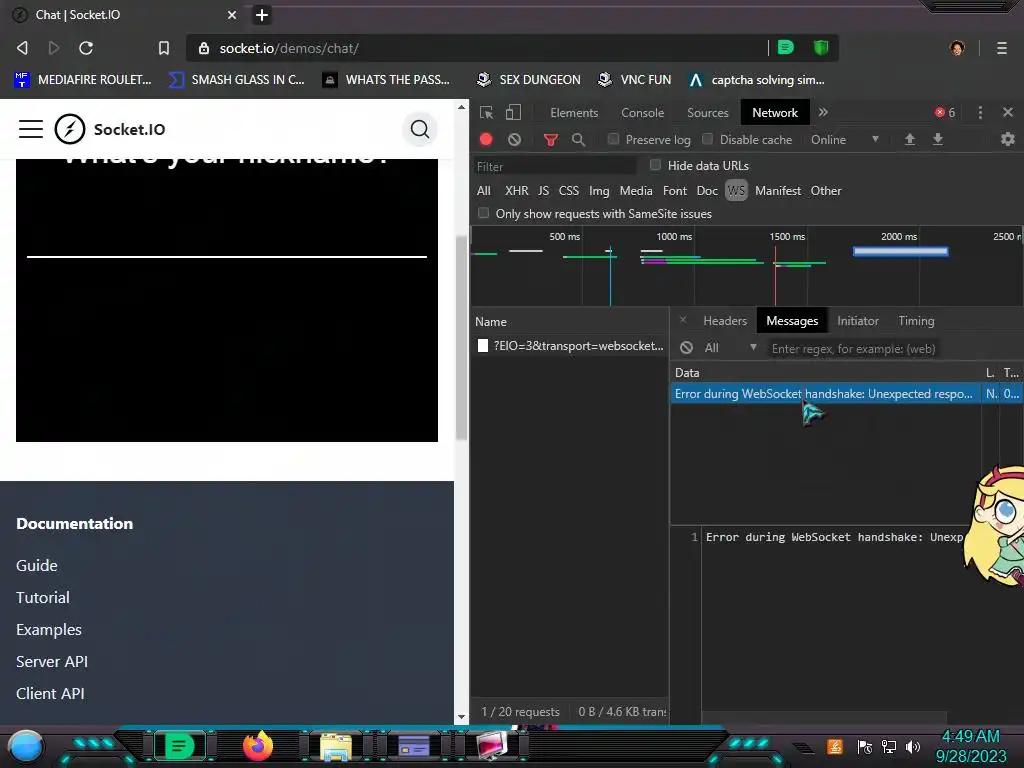Switch to the Sources tab

coord(707,112)
